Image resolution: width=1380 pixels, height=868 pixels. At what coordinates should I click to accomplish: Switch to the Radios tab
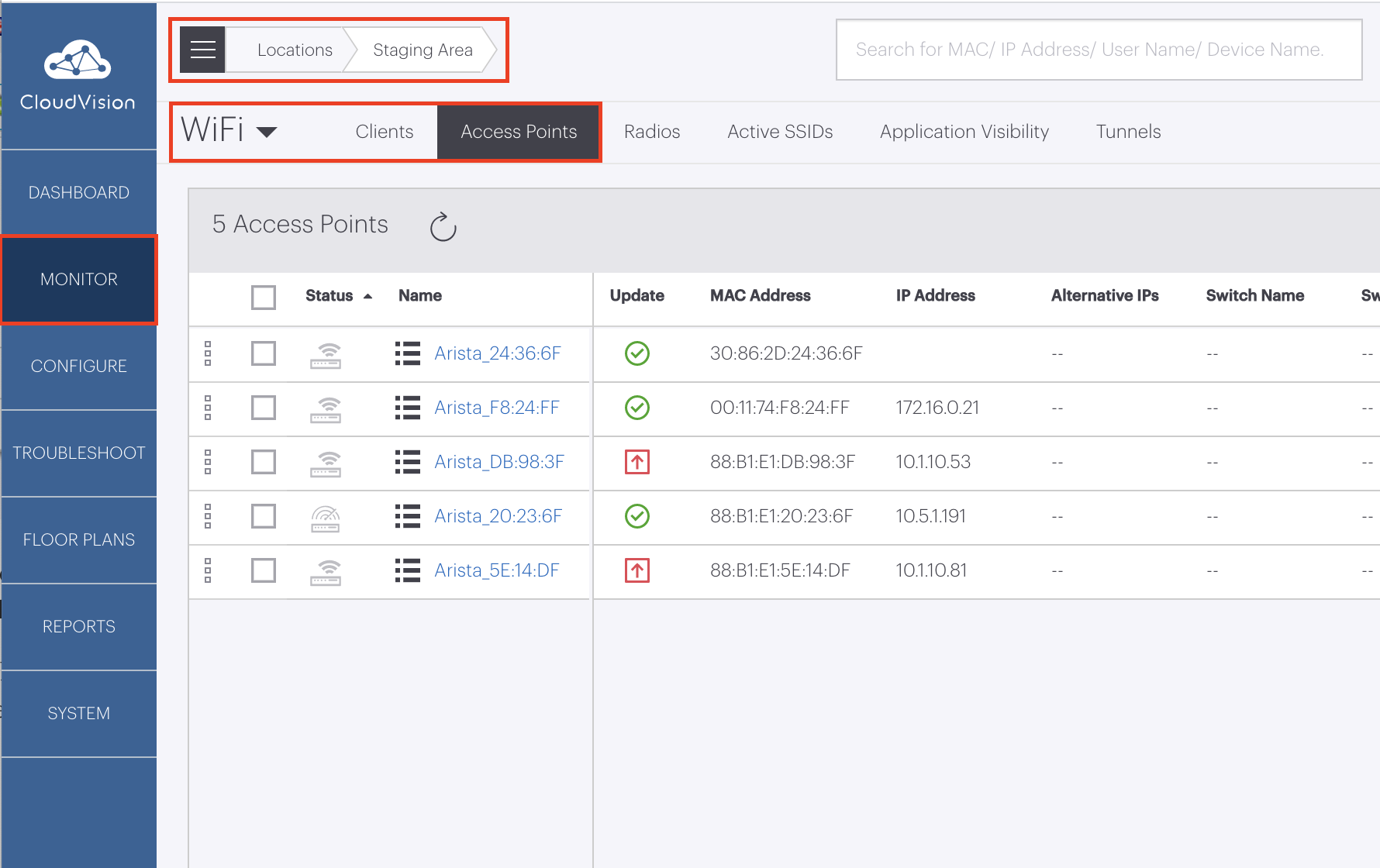click(x=651, y=132)
